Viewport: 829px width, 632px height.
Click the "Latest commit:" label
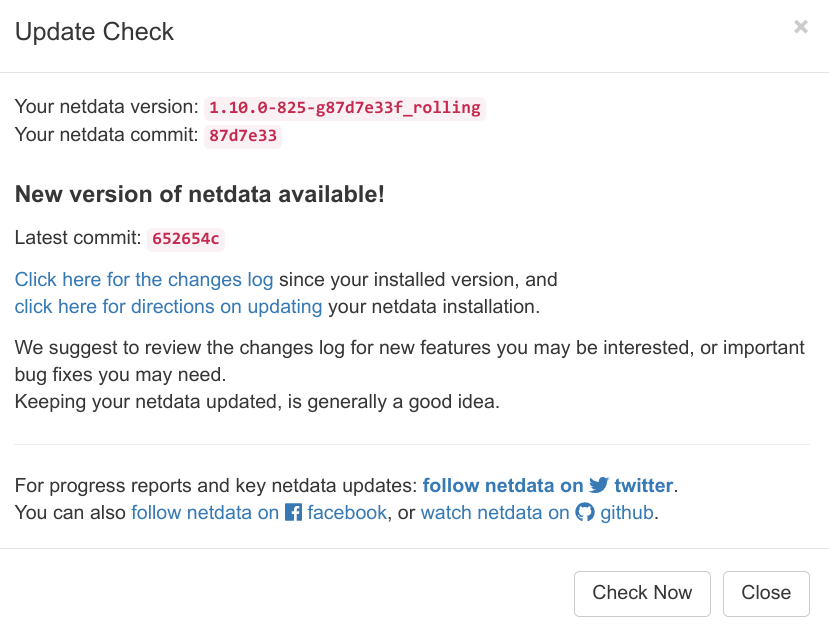click(78, 238)
